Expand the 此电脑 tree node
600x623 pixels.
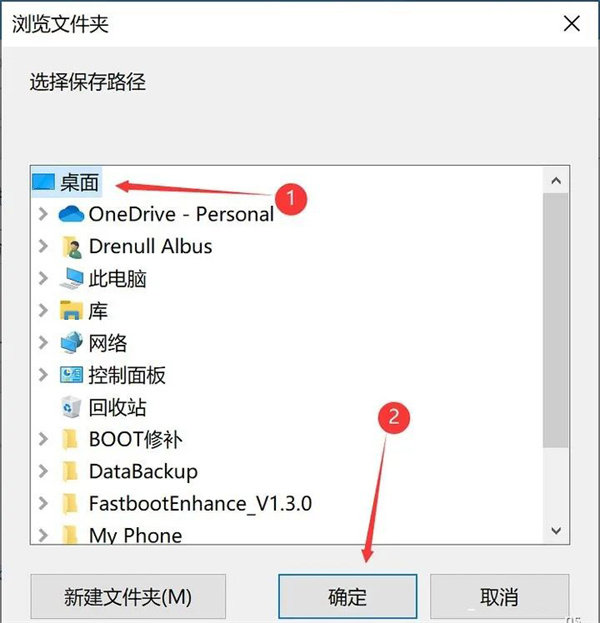click(42, 279)
